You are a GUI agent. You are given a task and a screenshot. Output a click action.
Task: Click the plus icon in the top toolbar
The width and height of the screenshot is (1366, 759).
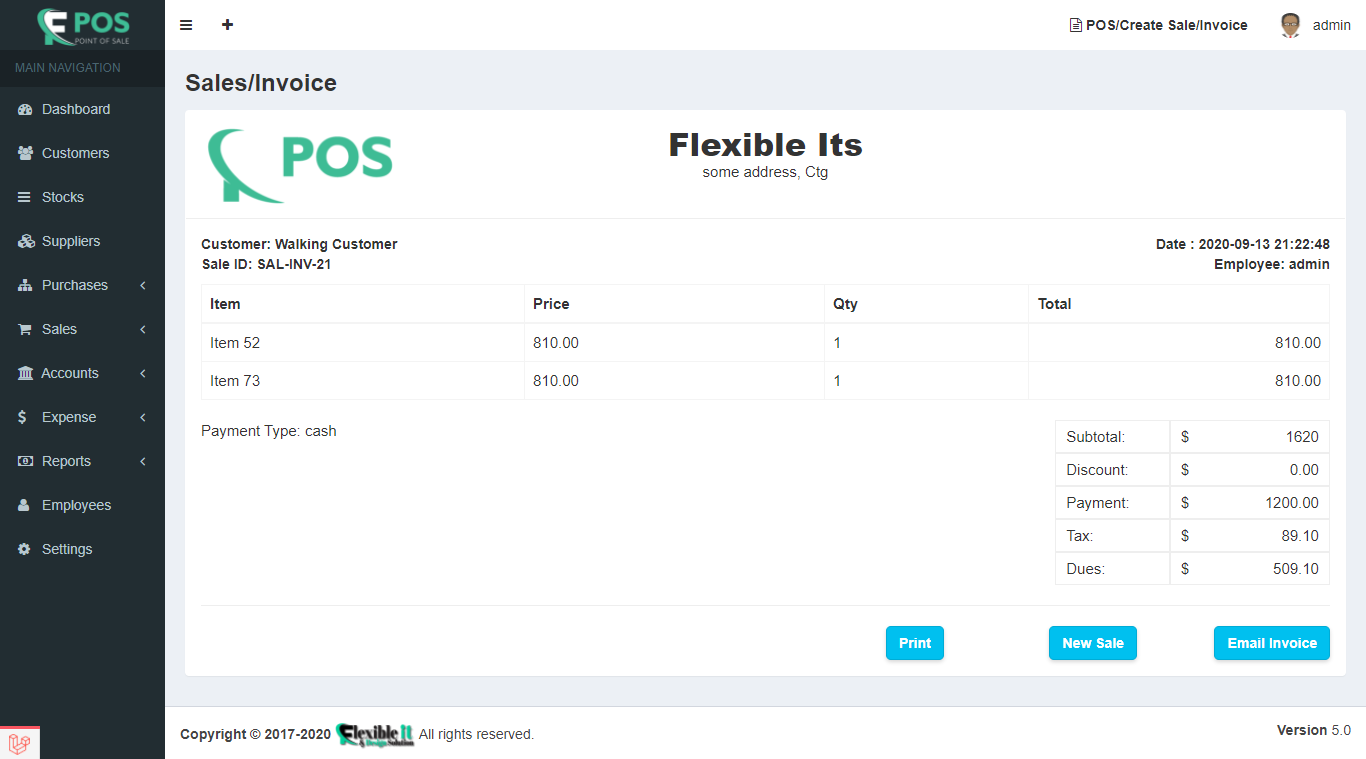tap(227, 24)
